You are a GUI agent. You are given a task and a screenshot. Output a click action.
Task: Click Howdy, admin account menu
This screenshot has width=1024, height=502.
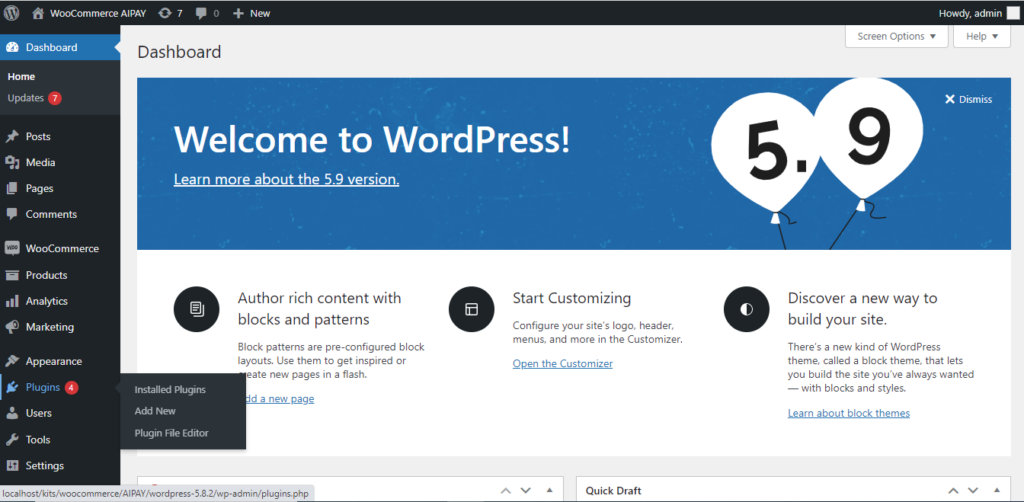(x=970, y=13)
